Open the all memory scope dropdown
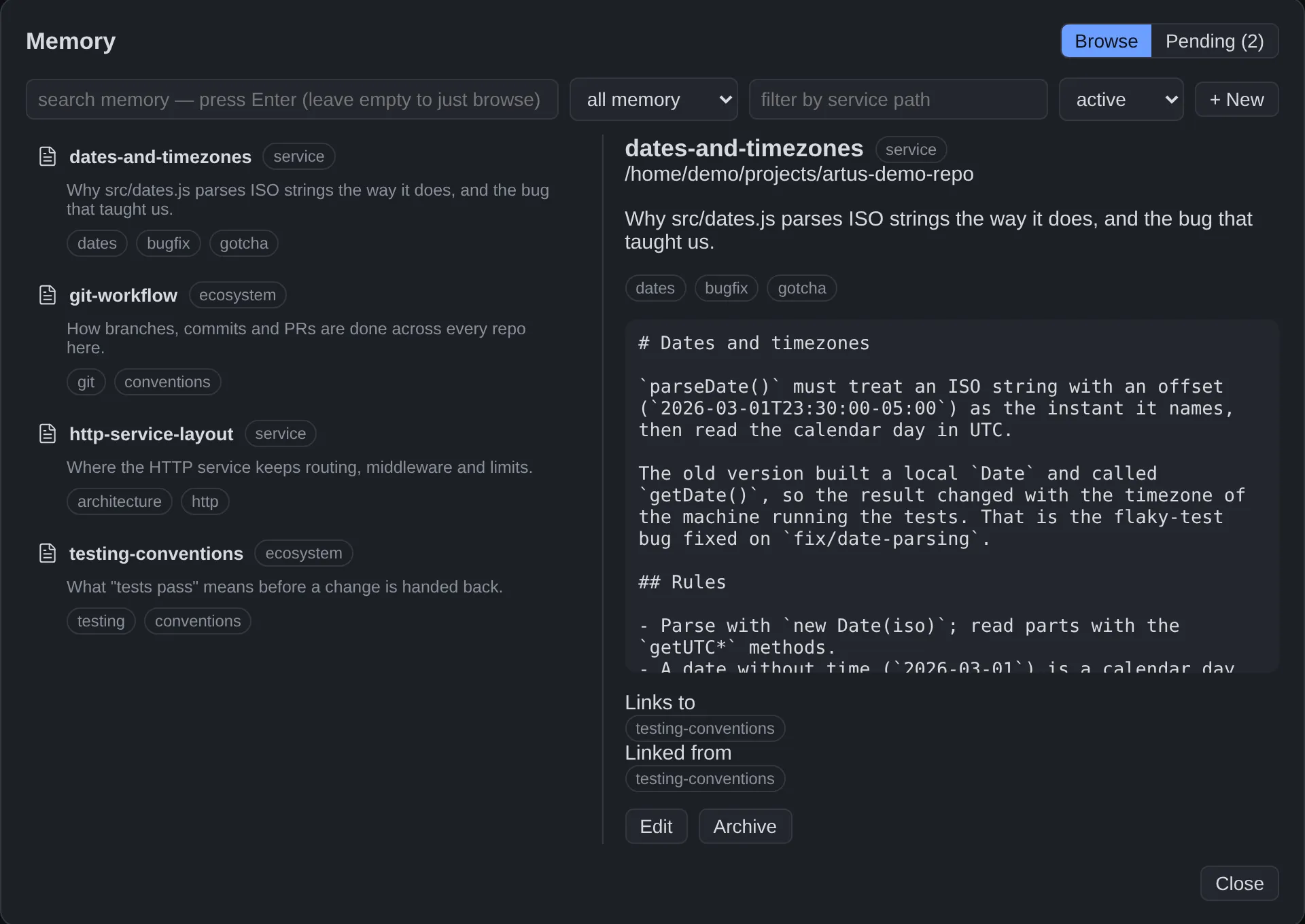Image resolution: width=1305 pixels, height=924 pixels. pyautogui.click(x=653, y=100)
